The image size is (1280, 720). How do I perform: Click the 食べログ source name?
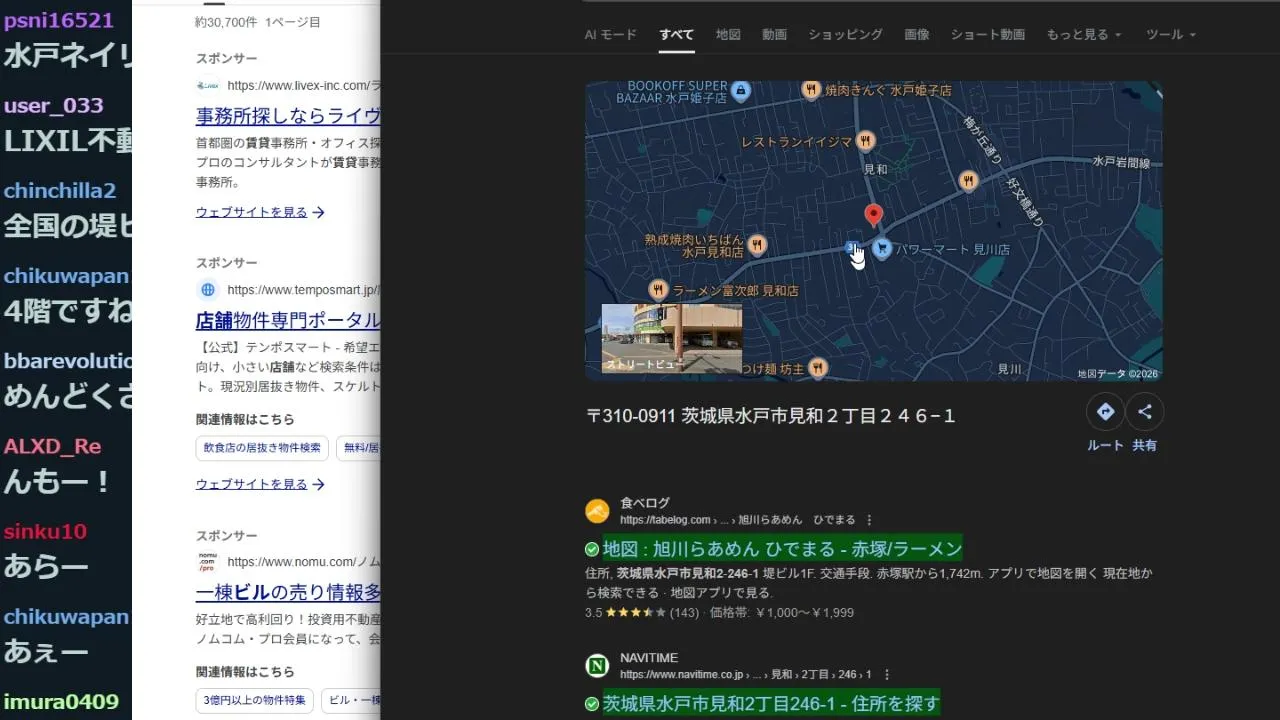[x=645, y=503]
